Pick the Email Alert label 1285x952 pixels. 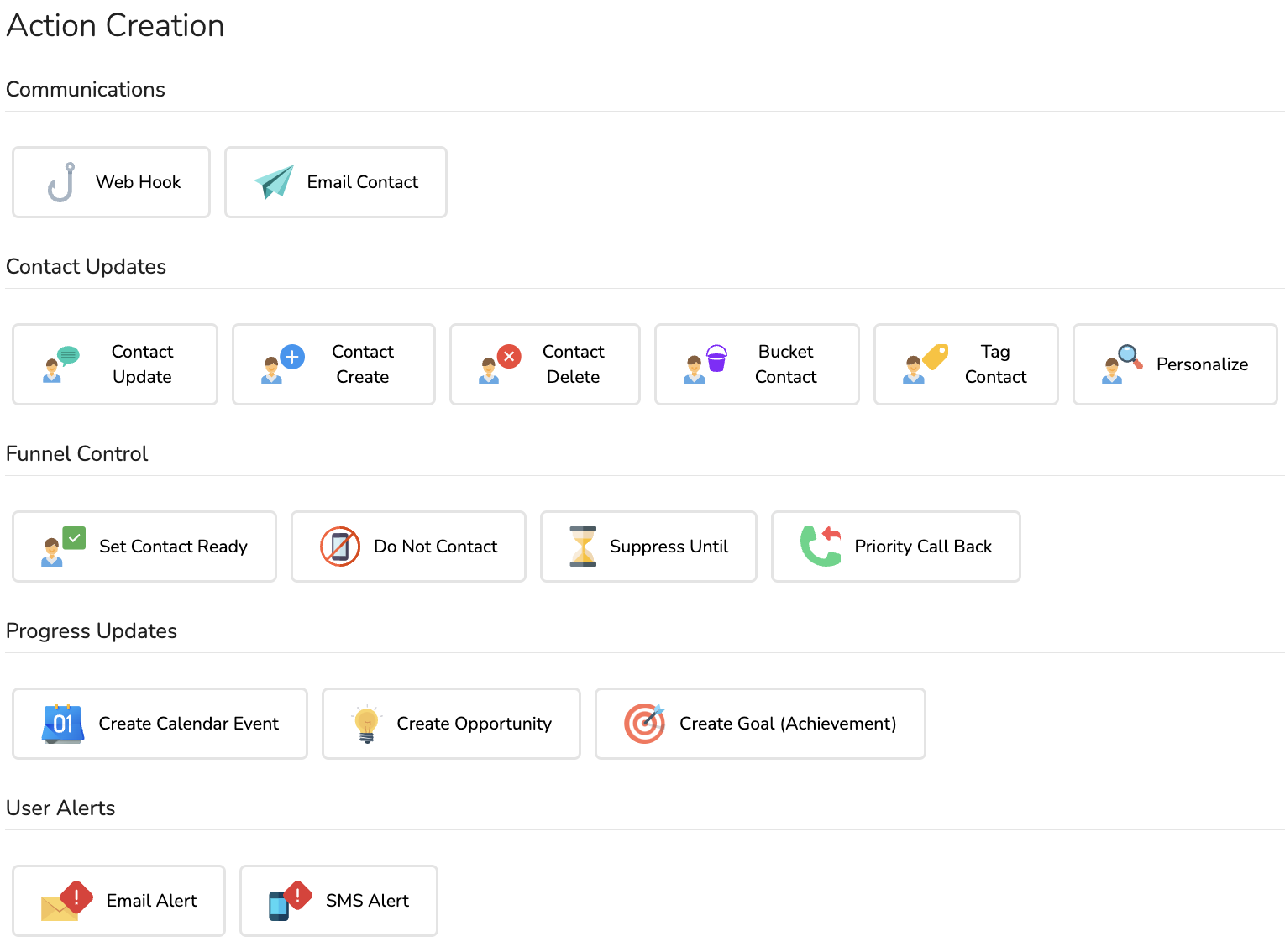[151, 901]
